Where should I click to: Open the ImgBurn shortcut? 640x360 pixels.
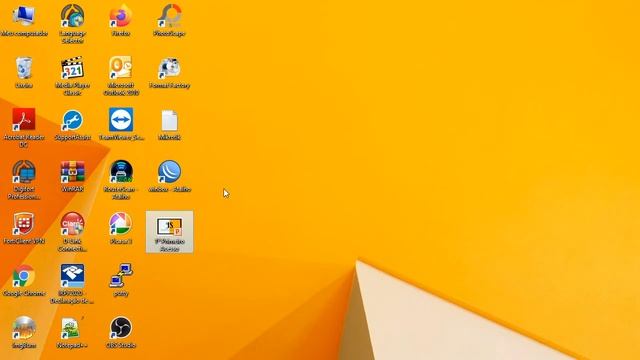coord(24,333)
